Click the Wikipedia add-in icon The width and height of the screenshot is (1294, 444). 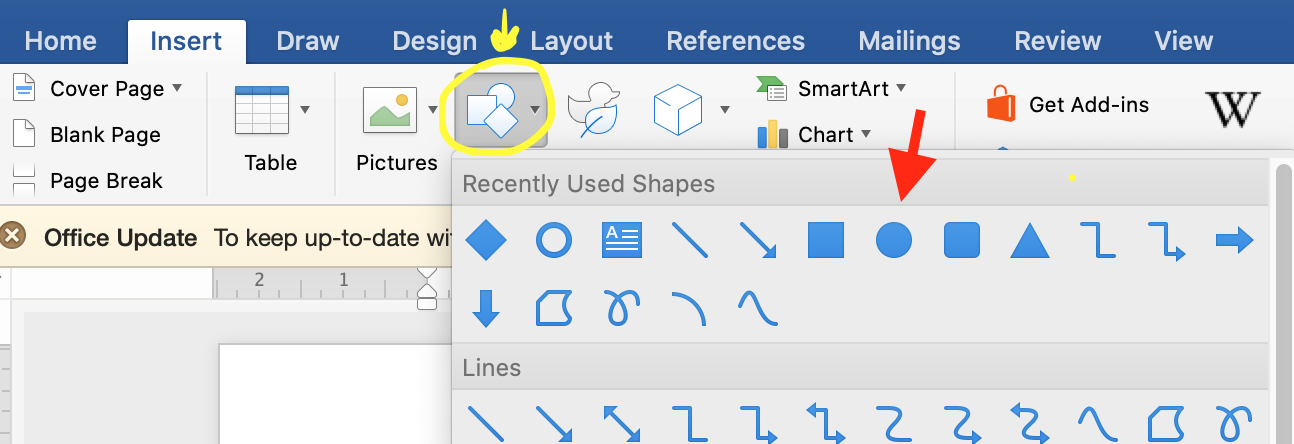coord(1232,110)
